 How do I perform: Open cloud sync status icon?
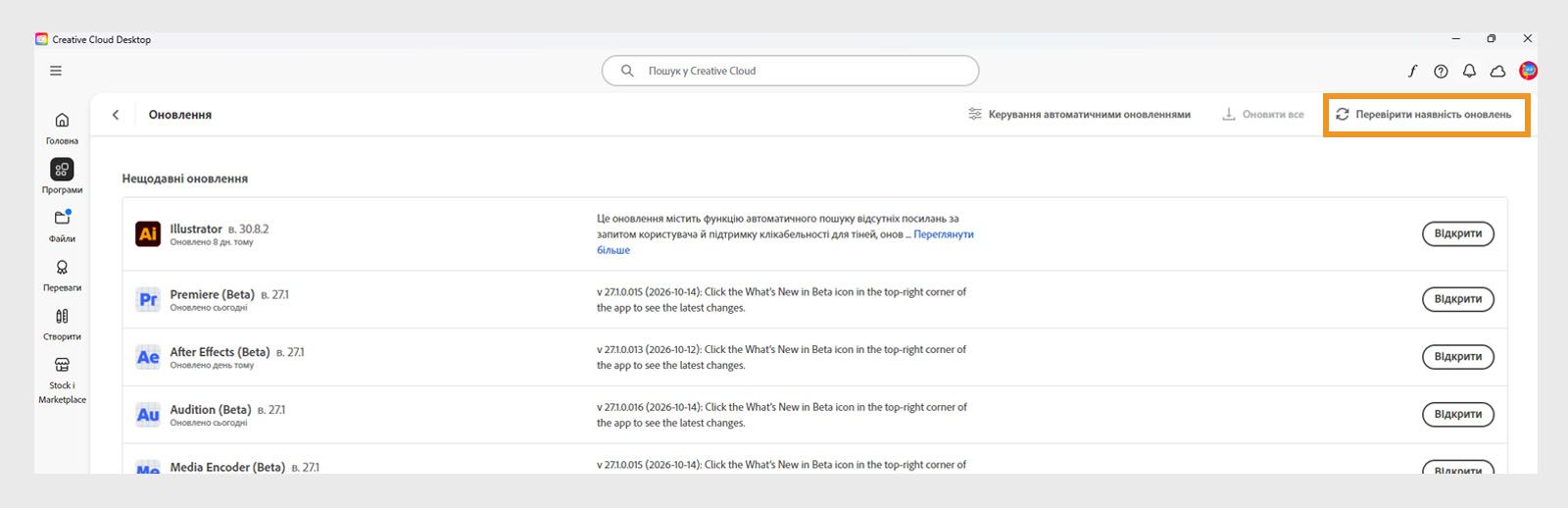tap(1497, 71)
